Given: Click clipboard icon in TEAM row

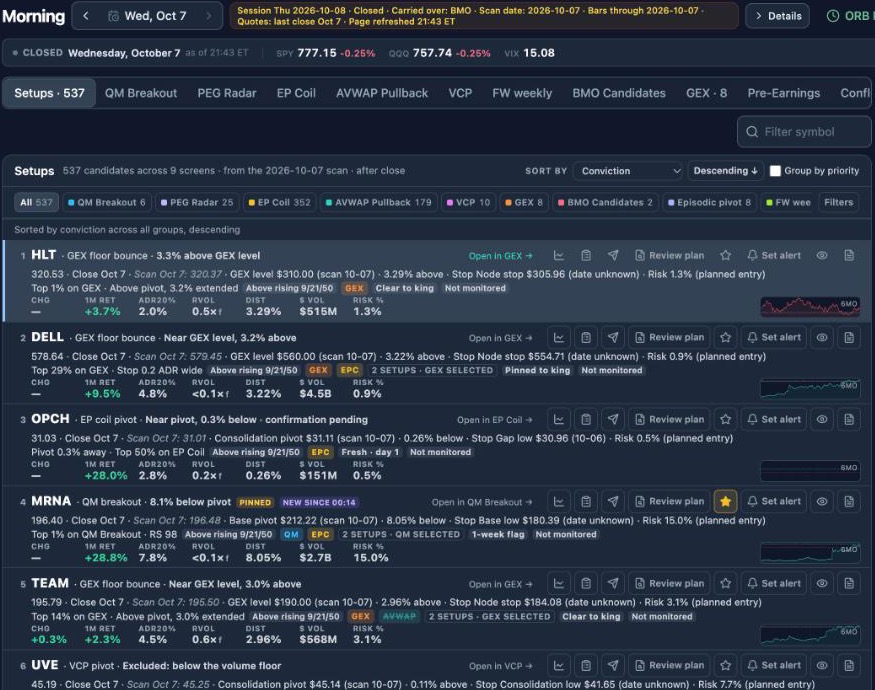Looking at the screenshot, I should [x=586, y=584].
